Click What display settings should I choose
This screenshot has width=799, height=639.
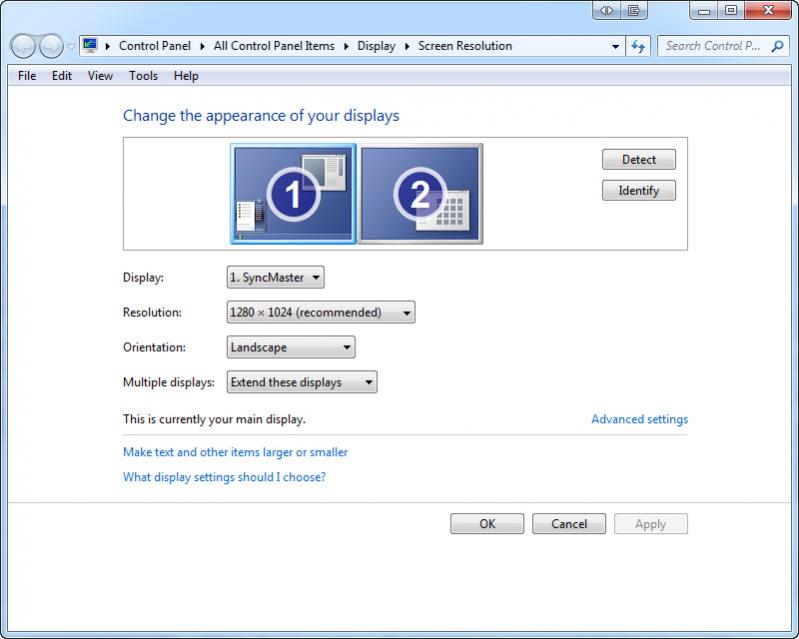pos(224,477)
